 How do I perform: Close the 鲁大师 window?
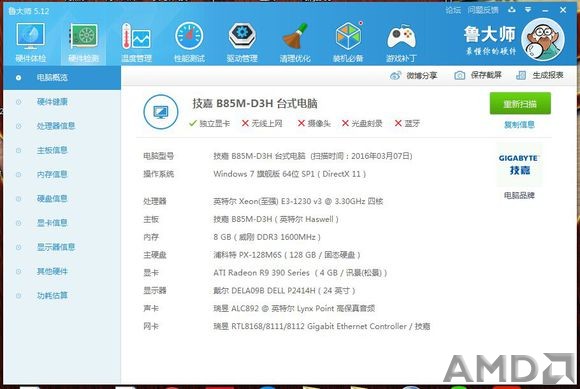click(563, 10)
